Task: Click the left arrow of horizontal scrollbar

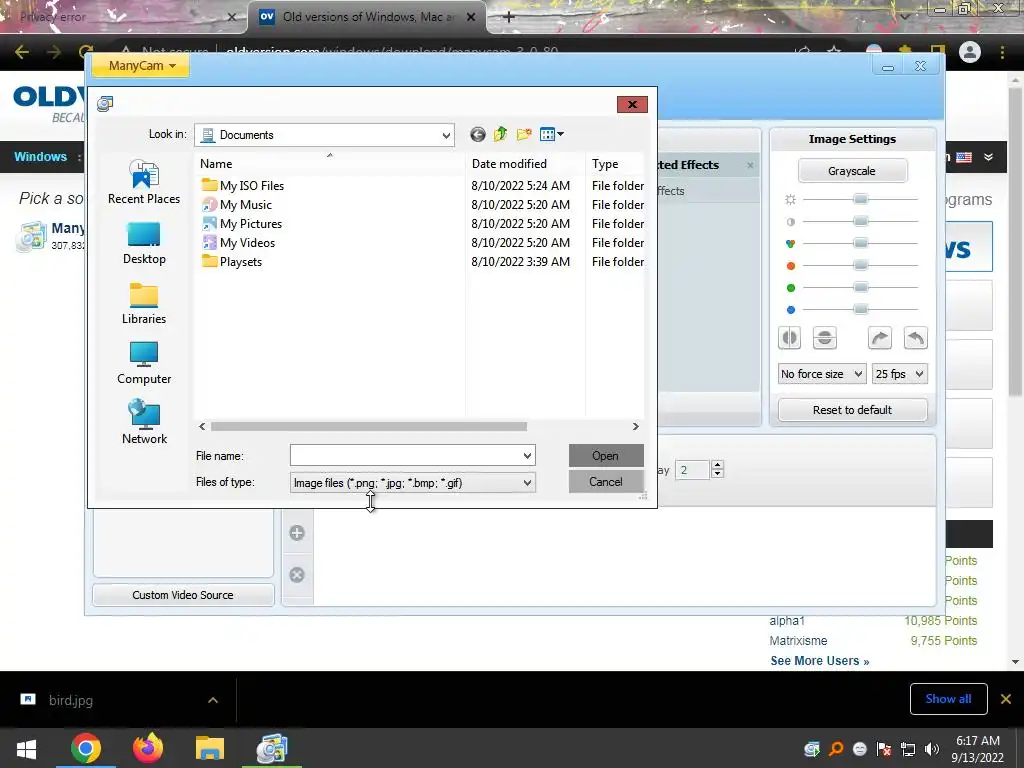Action: tap(202, 426)
